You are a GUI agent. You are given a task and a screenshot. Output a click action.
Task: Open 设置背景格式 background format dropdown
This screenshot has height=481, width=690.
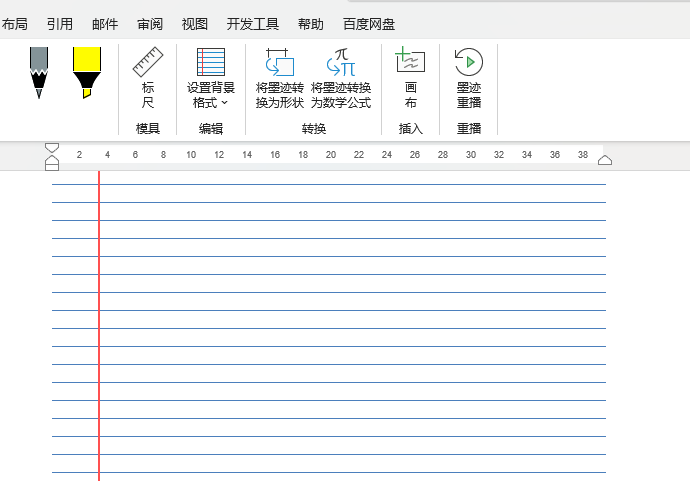click(211, 78)
